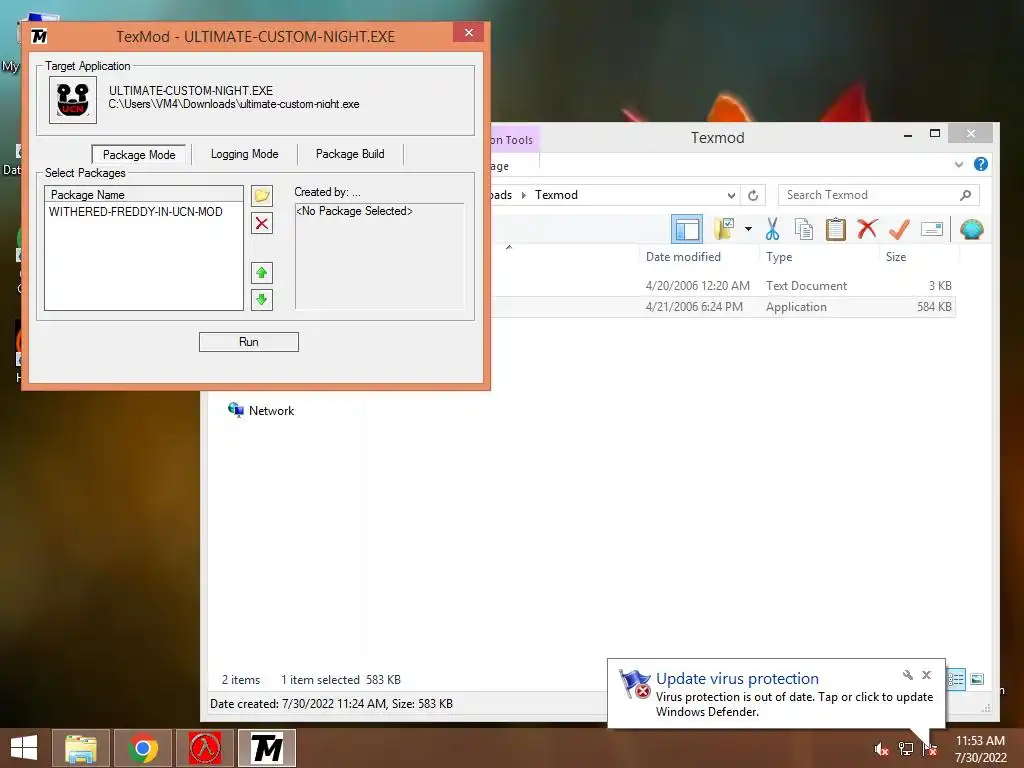Click the Run button in TexMod
This screenshot has height=768, width=1024.
tap(249, 342)
